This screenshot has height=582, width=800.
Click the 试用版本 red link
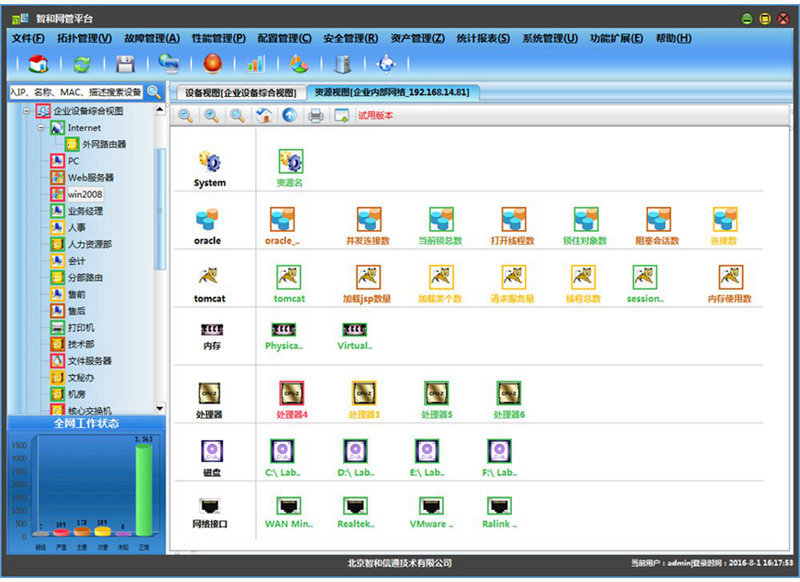pos(375,116)
